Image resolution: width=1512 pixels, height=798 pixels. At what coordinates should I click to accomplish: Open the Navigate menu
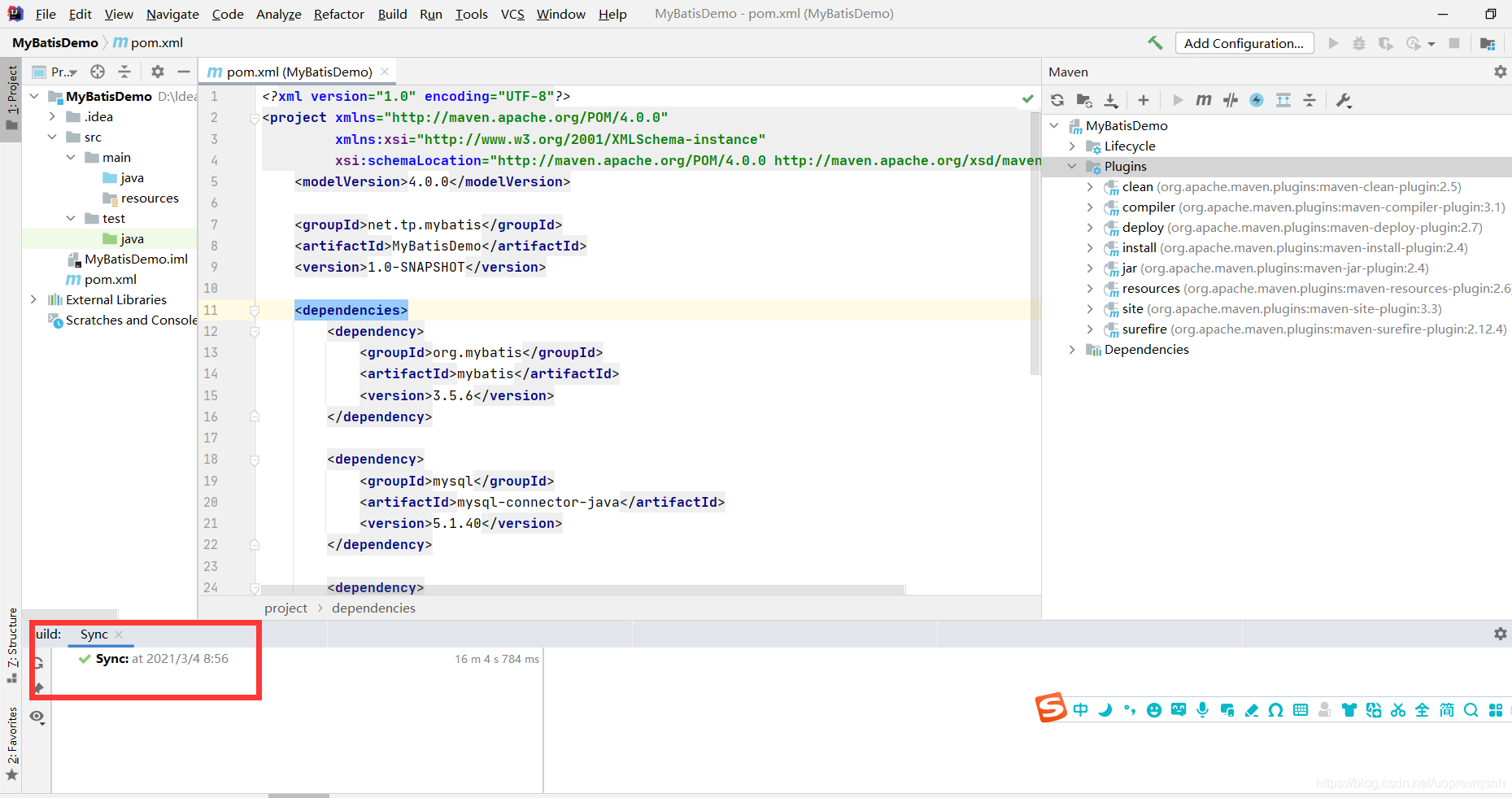[172, 14]
